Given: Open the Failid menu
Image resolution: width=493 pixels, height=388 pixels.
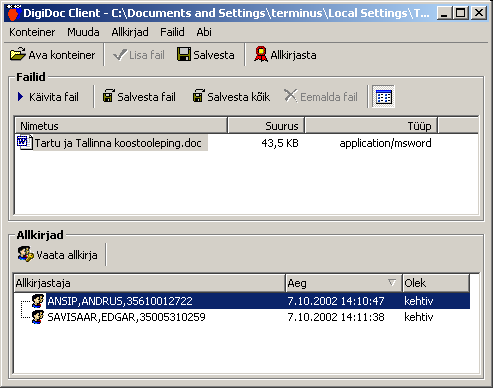Looking at the screenshot, I should 172,32.
